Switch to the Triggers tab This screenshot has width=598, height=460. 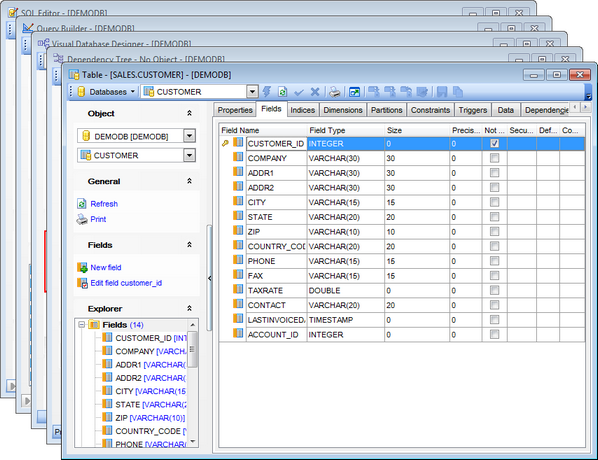(473, 110)
